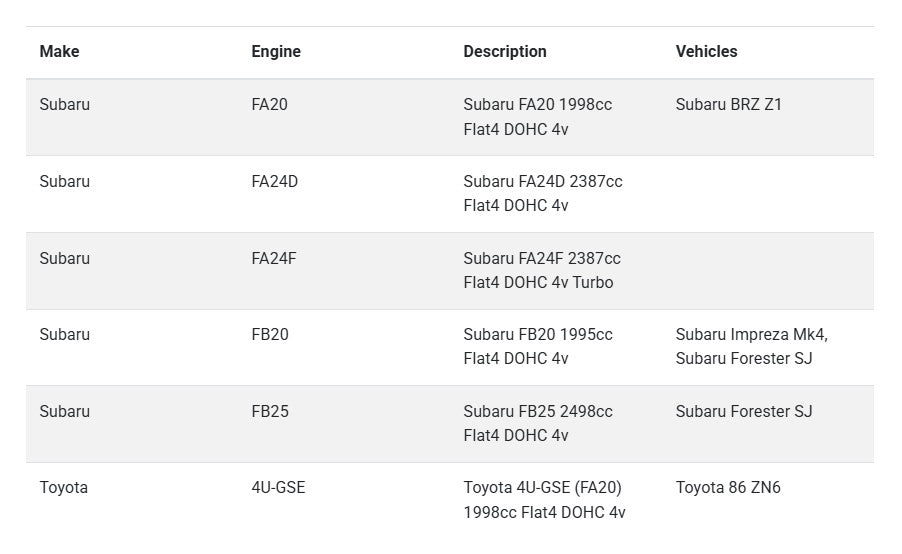
Task: Click the 4U-GSE engine cell
Action: tap(278, 488)
